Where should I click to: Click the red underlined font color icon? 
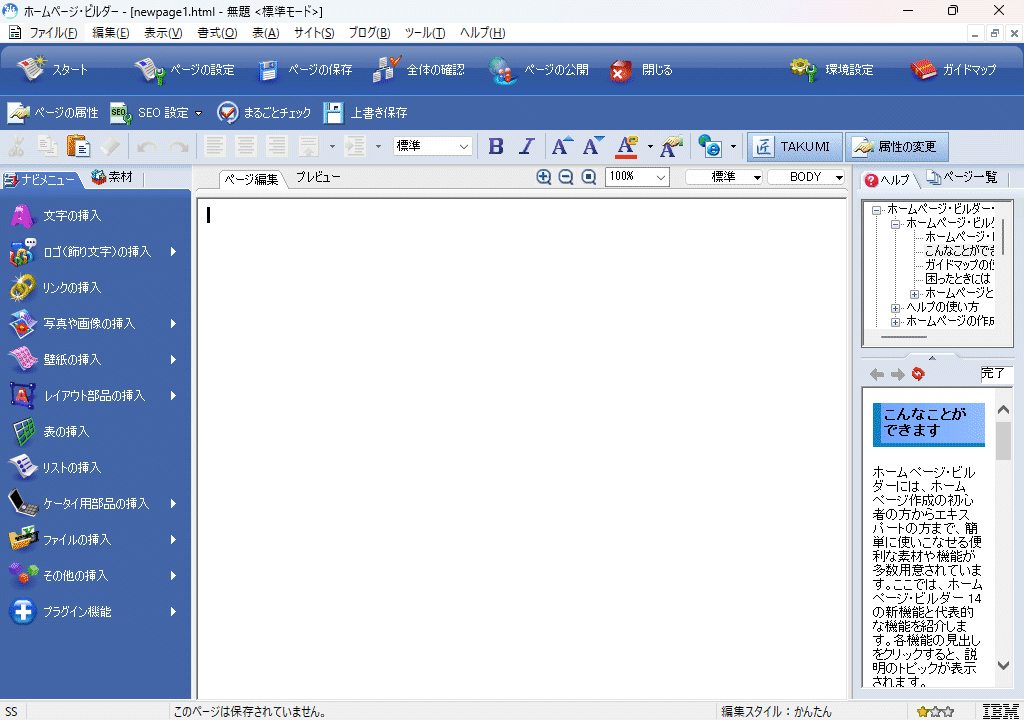[627, 147]
